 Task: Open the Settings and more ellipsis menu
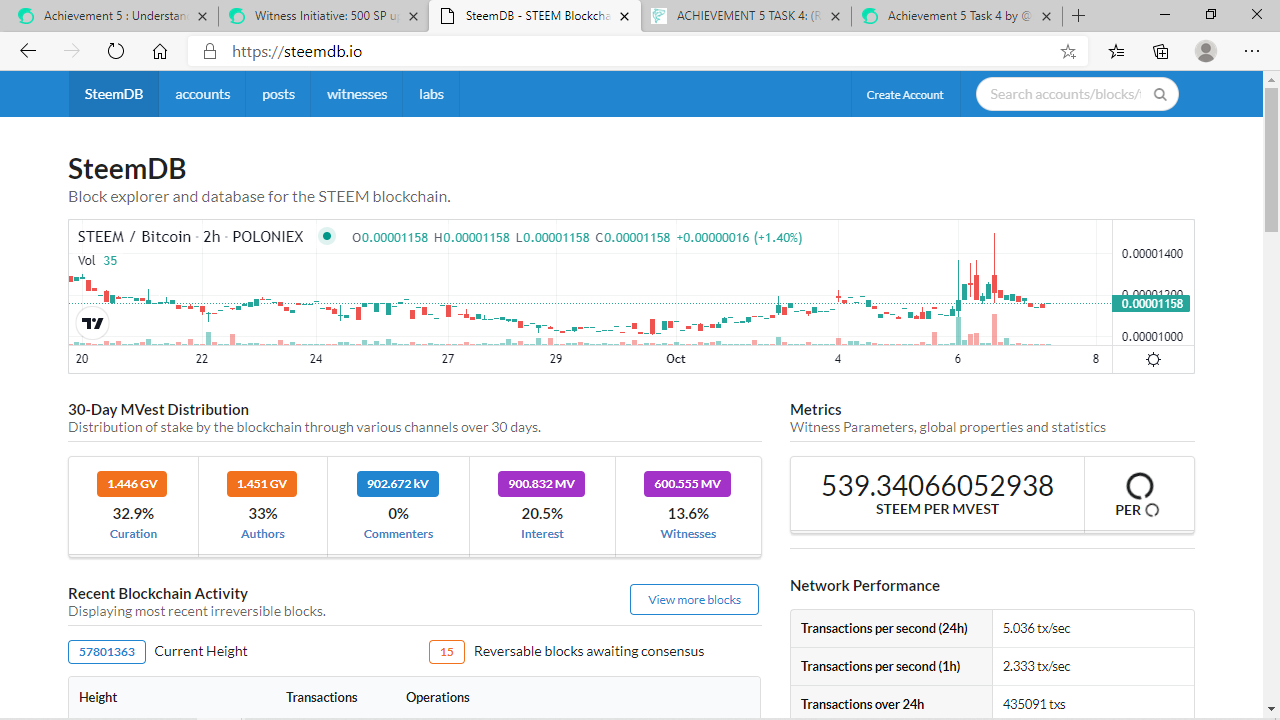[x=1252, y=52]
